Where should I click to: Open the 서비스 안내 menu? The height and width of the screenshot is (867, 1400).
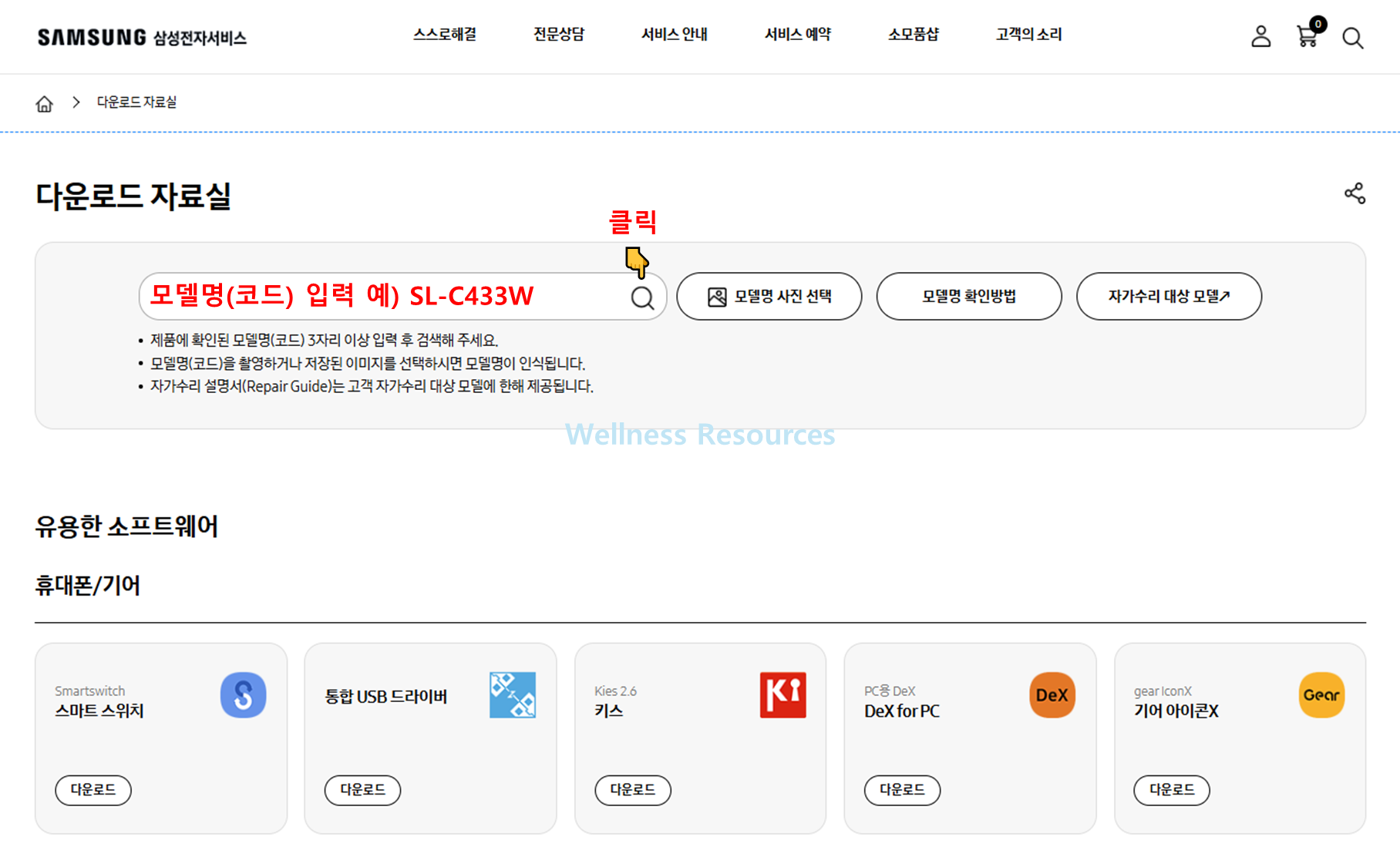[x=675, y=35]
